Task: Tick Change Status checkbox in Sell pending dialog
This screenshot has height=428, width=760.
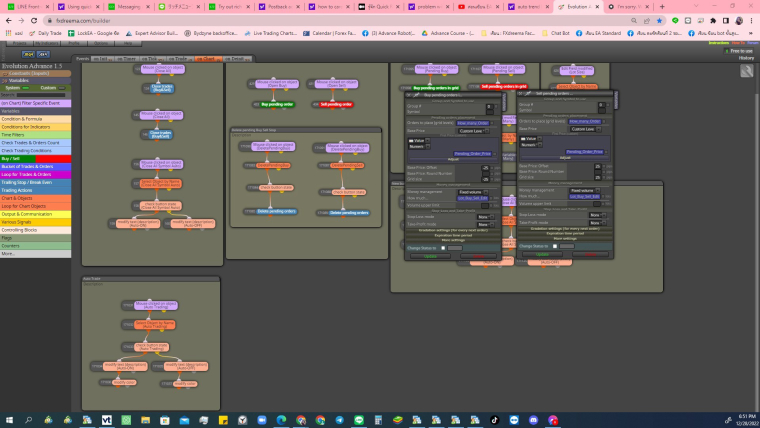Action: coord(555,246)
